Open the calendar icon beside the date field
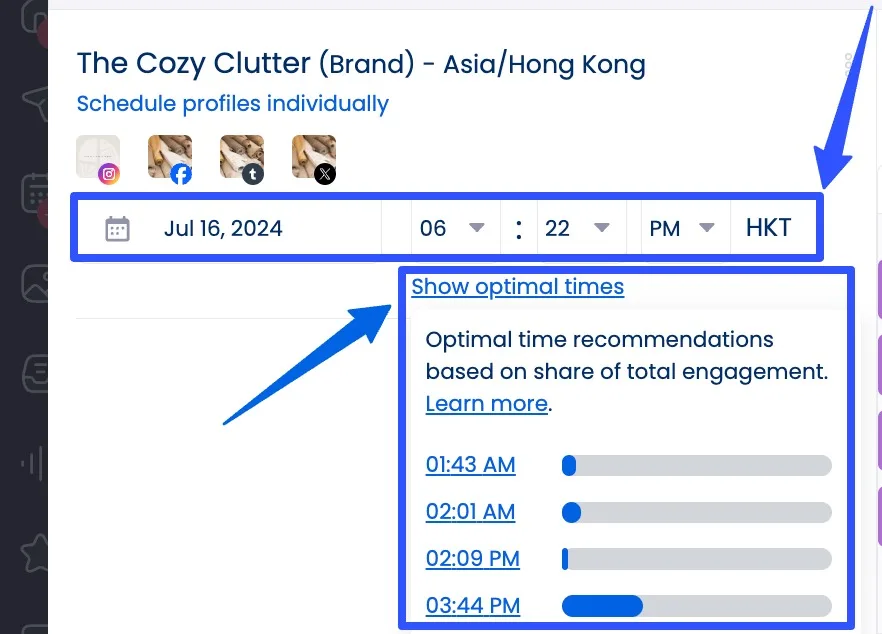 point(117,228)
